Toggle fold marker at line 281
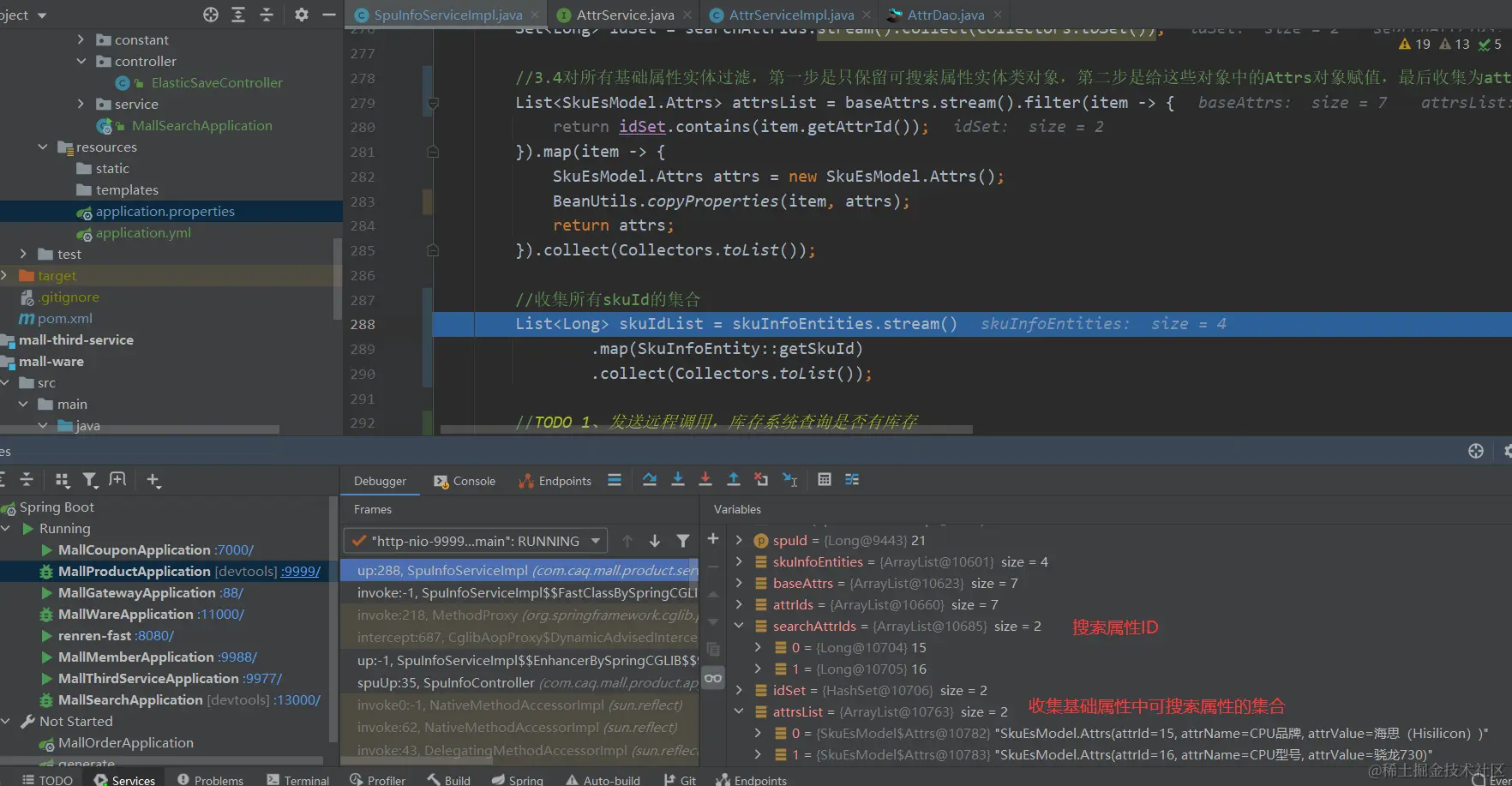This screenshot has width=1512, height=786. (433, 152)
